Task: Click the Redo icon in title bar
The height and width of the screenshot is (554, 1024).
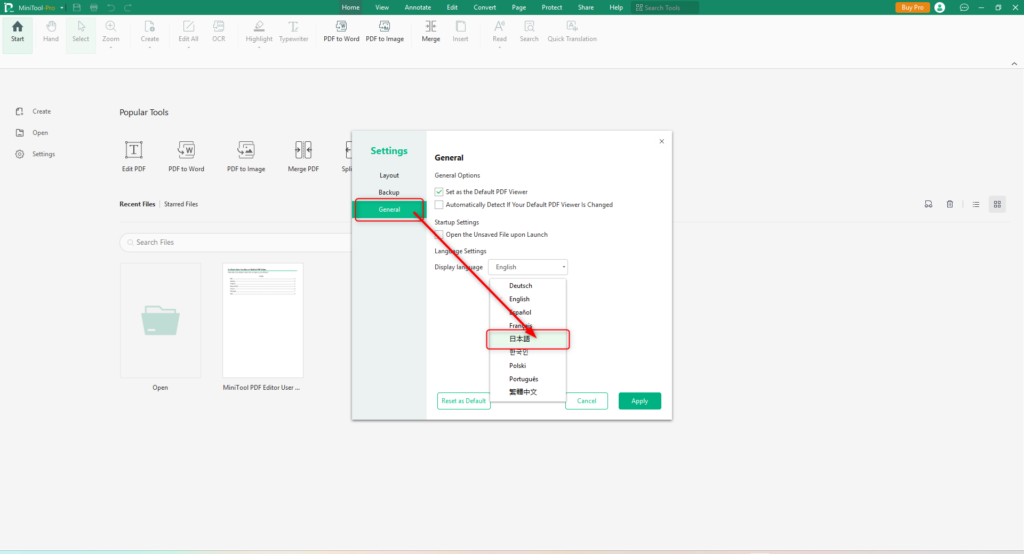Action: tap(128, 7)
